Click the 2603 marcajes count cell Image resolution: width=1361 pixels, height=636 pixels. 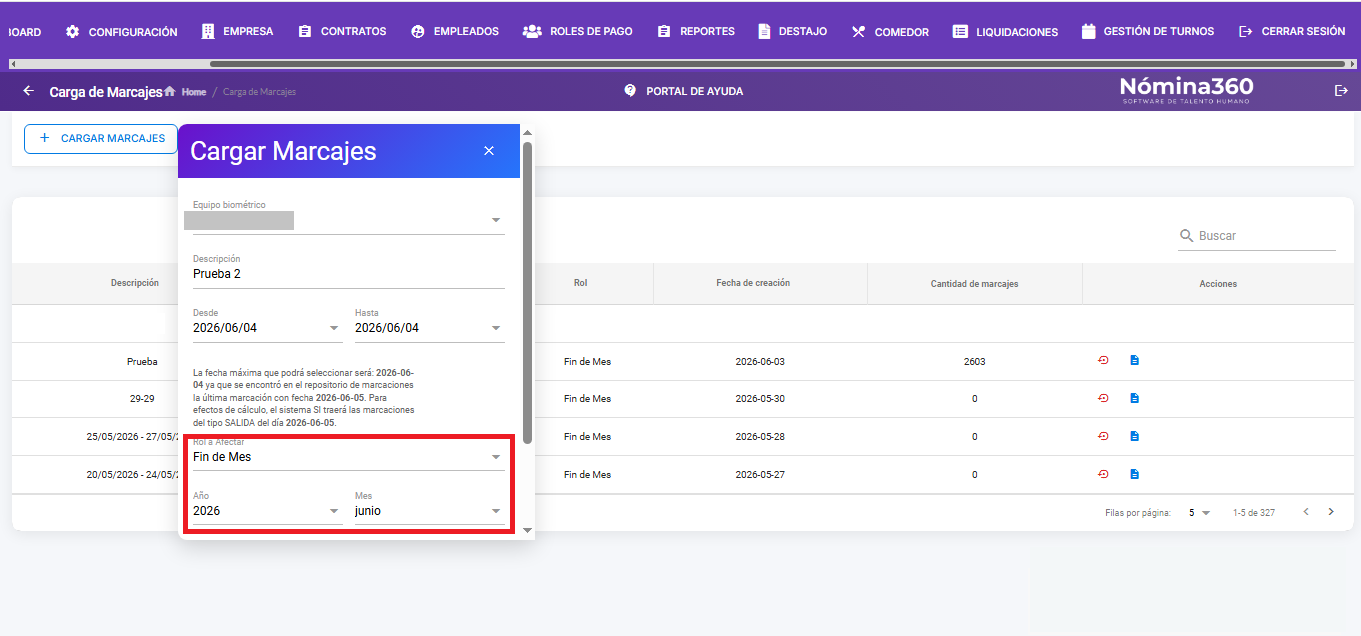click(x=974, y=362)
